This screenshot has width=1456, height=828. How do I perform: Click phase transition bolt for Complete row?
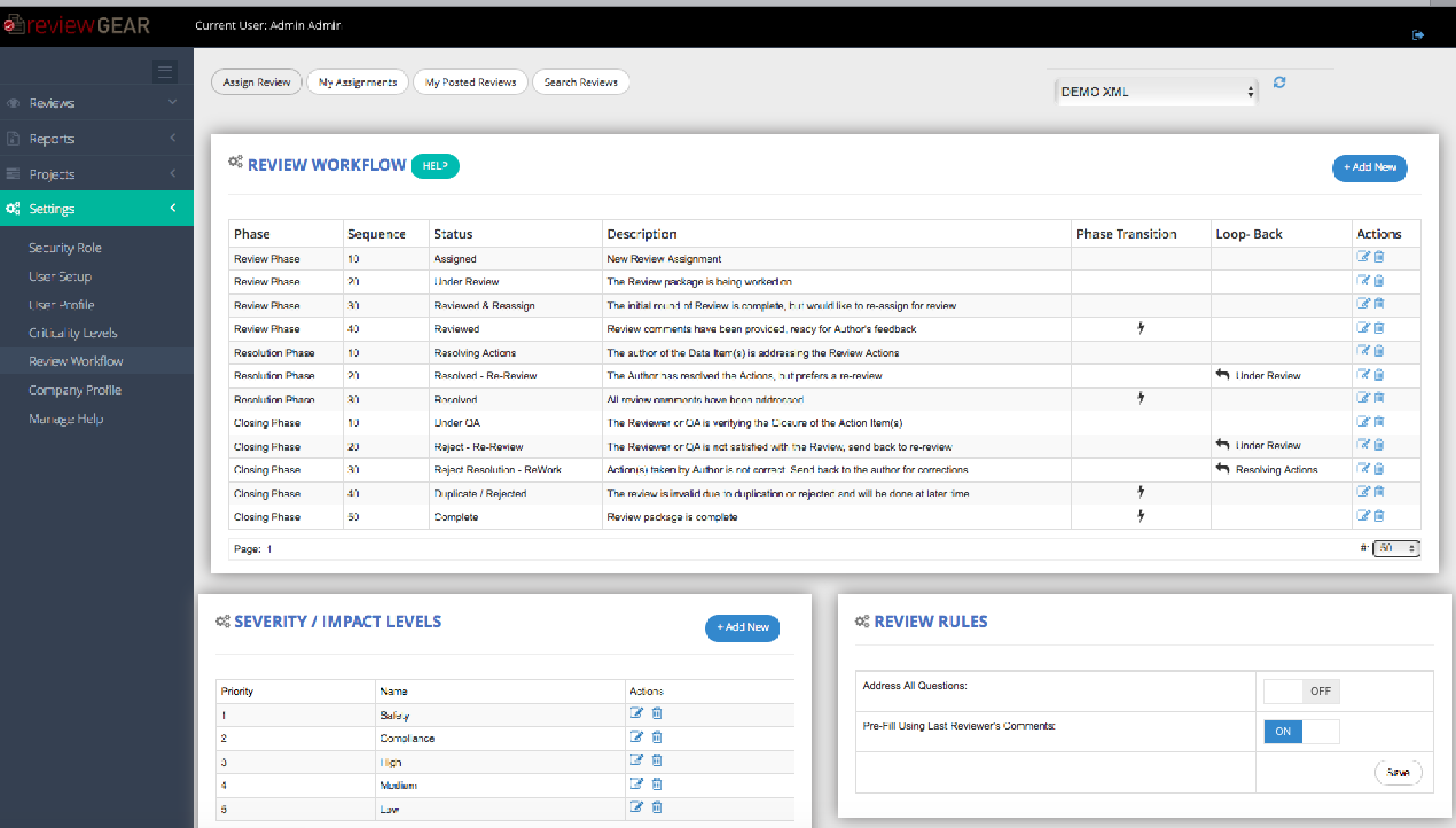(1141, 516)
